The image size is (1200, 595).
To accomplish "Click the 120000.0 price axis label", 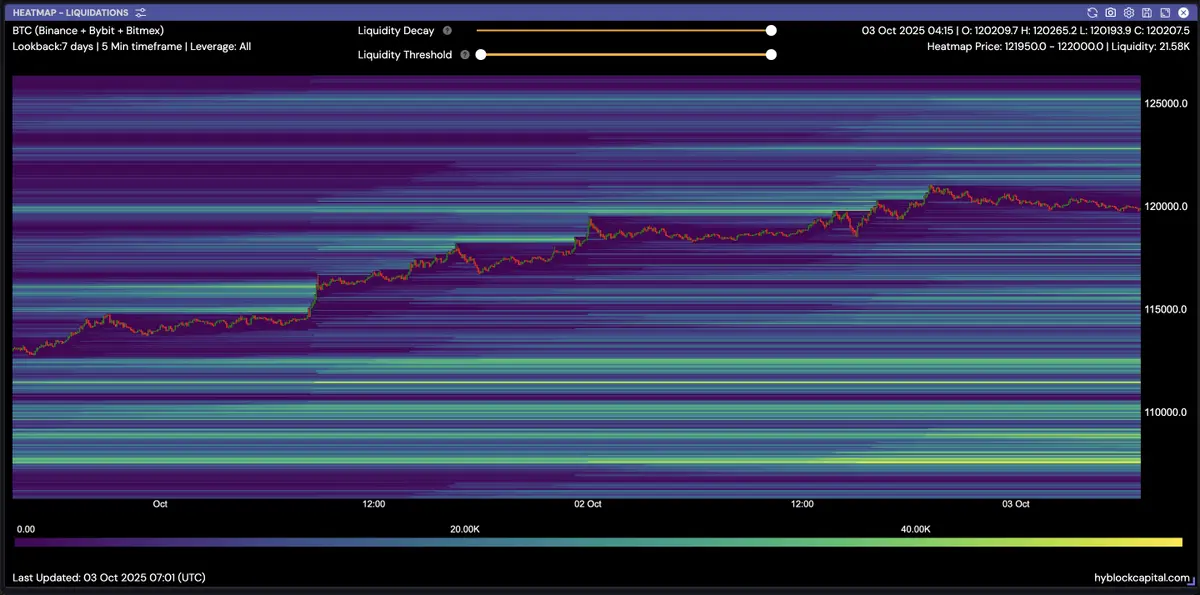I will tap(1166, 207).
